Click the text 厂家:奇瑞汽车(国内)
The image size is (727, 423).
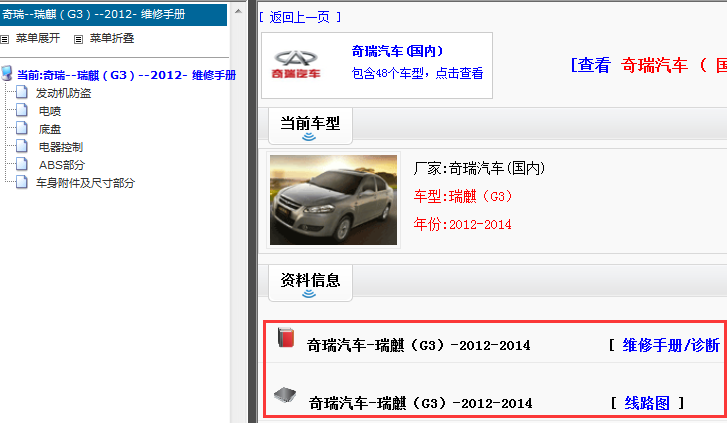[479, 168]
